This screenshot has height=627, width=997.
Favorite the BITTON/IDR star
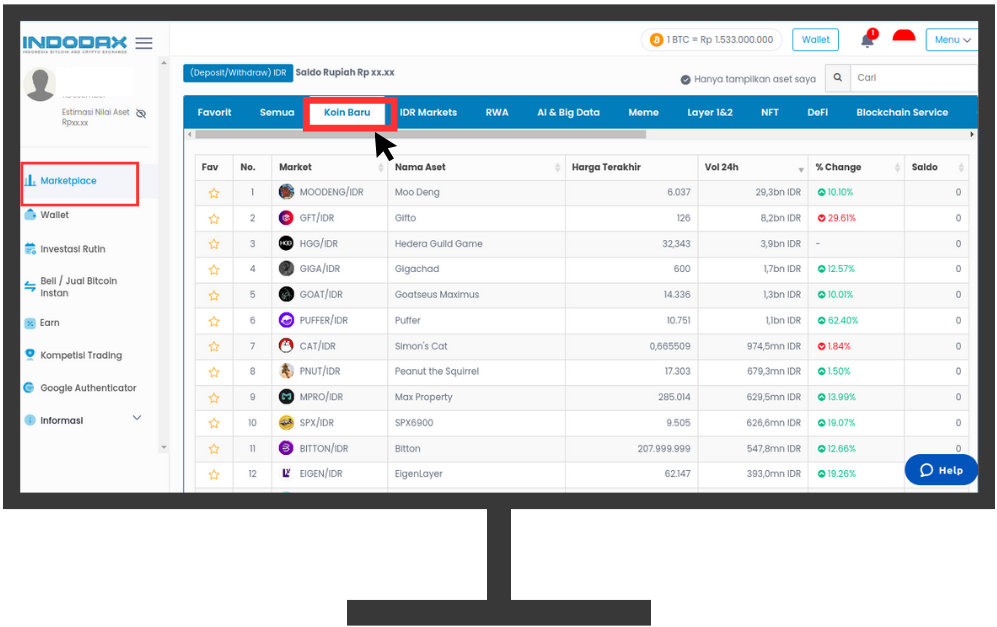pyautogui.click(x=214, y=449)
